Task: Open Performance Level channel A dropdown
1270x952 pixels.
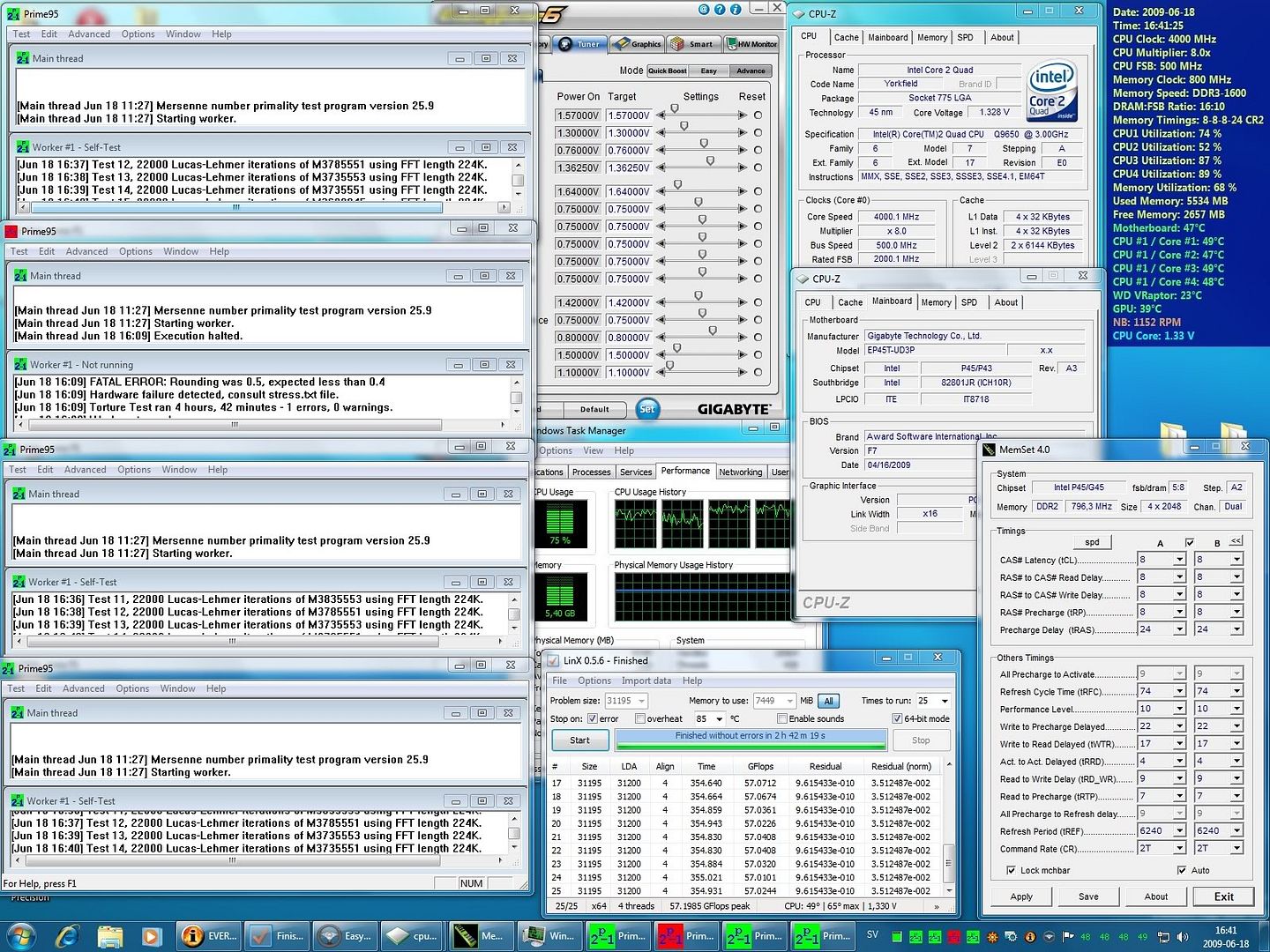Action: (x=1179, y=709)
